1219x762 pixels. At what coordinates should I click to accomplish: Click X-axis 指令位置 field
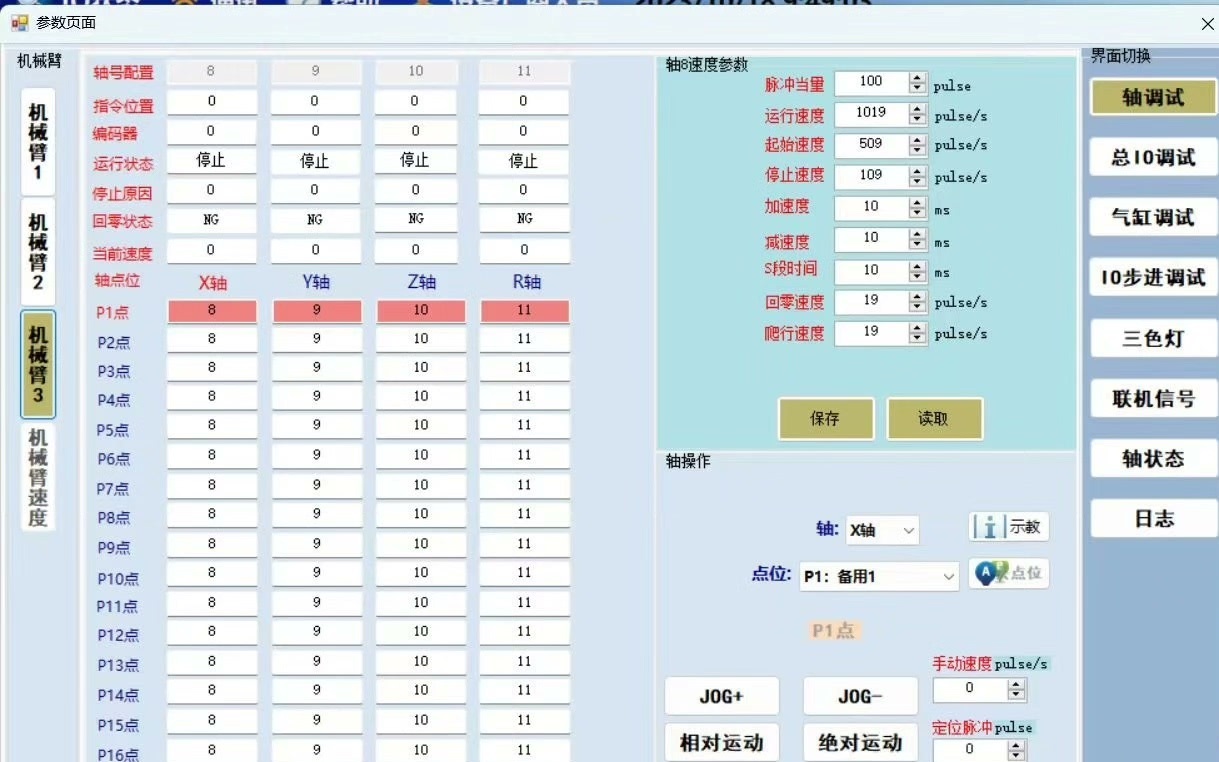(212, 102)
